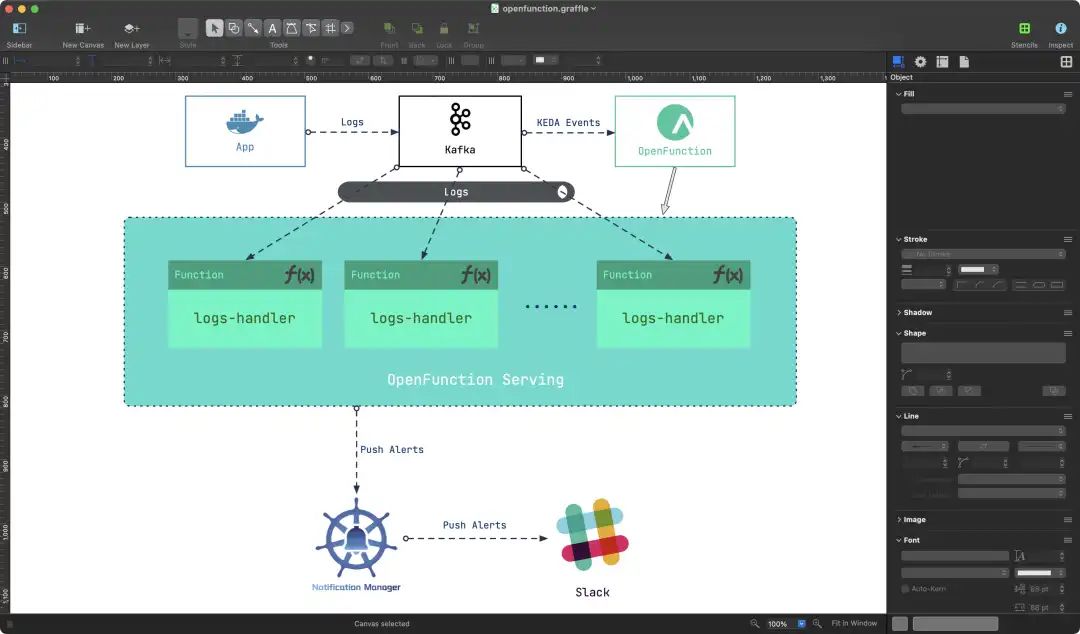Click the font color swatch
This screenshot has height=634, width=1080.
tap(1035, 573)
